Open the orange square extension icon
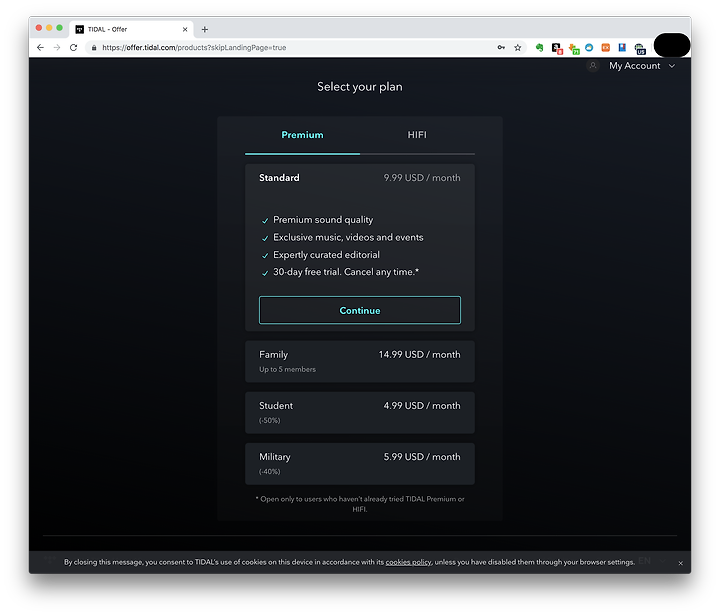 [606, 47]
